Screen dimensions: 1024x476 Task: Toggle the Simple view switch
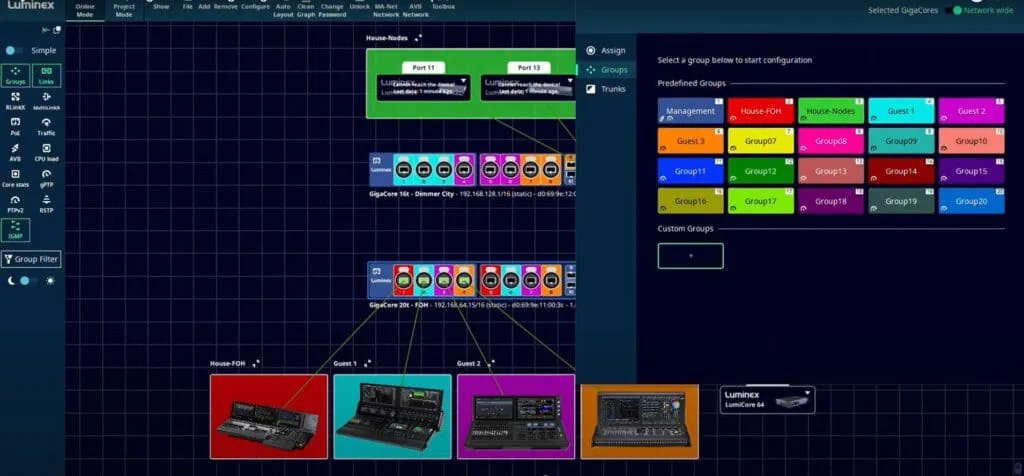pos(14,50)
